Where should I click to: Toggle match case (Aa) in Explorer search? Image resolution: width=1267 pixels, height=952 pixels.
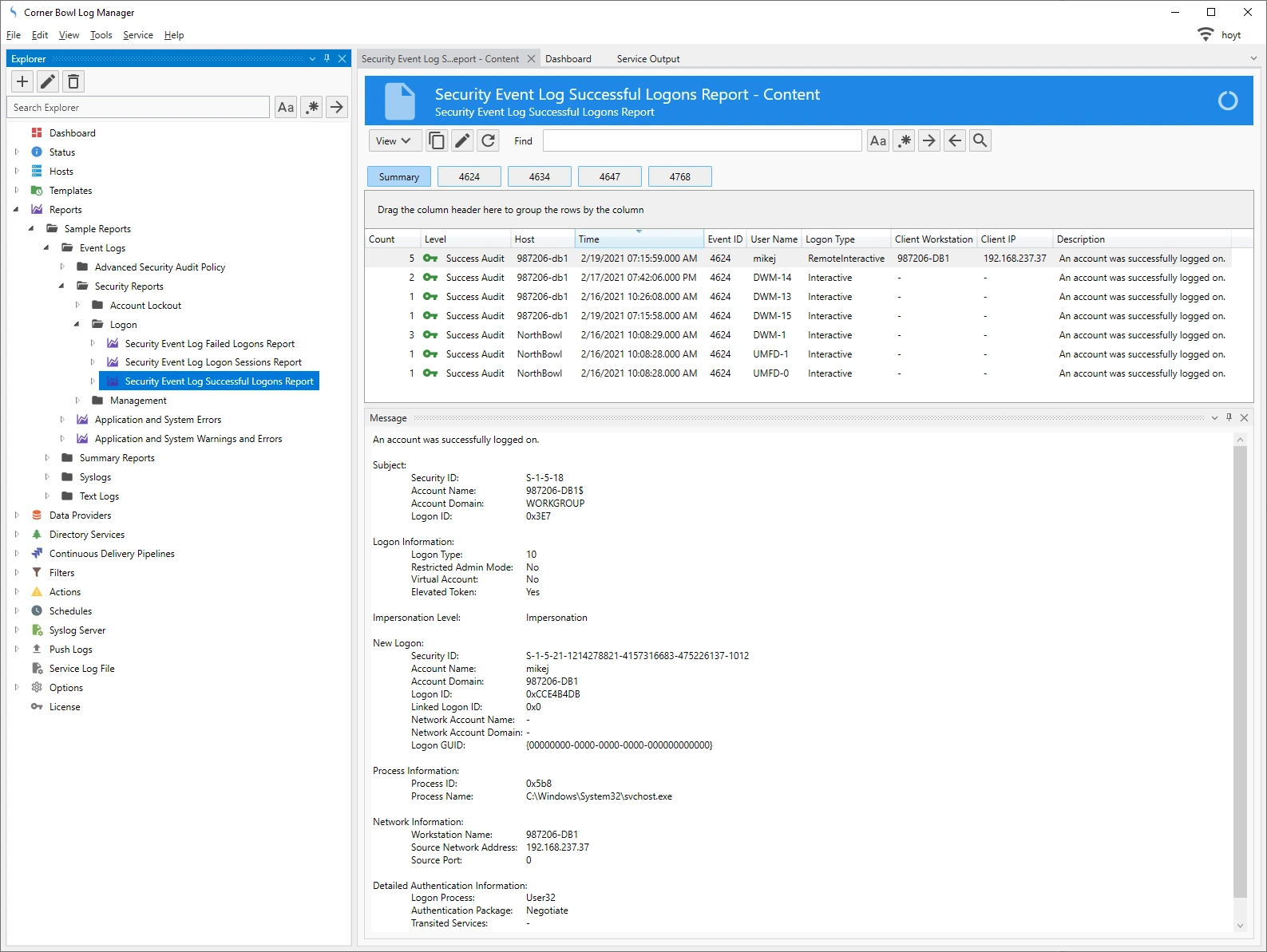(x=286, y=107)
